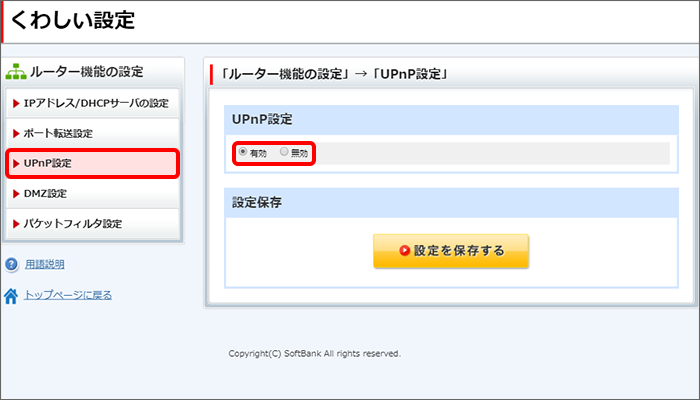700x400 pixels.
Task: Click the トップページに戻る link
Action: point(68,295)
